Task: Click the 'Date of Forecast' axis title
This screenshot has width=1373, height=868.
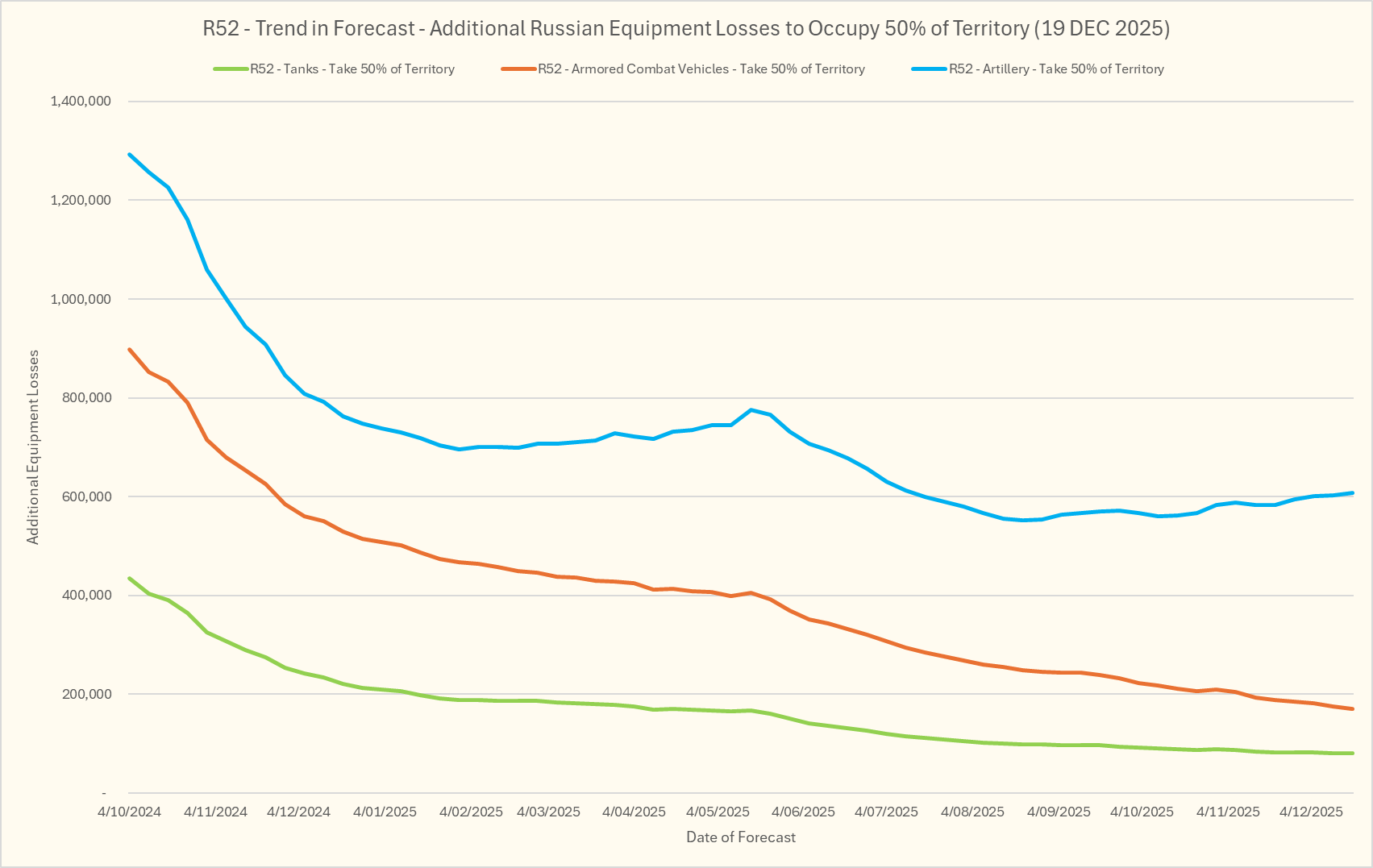Action: 740,837
